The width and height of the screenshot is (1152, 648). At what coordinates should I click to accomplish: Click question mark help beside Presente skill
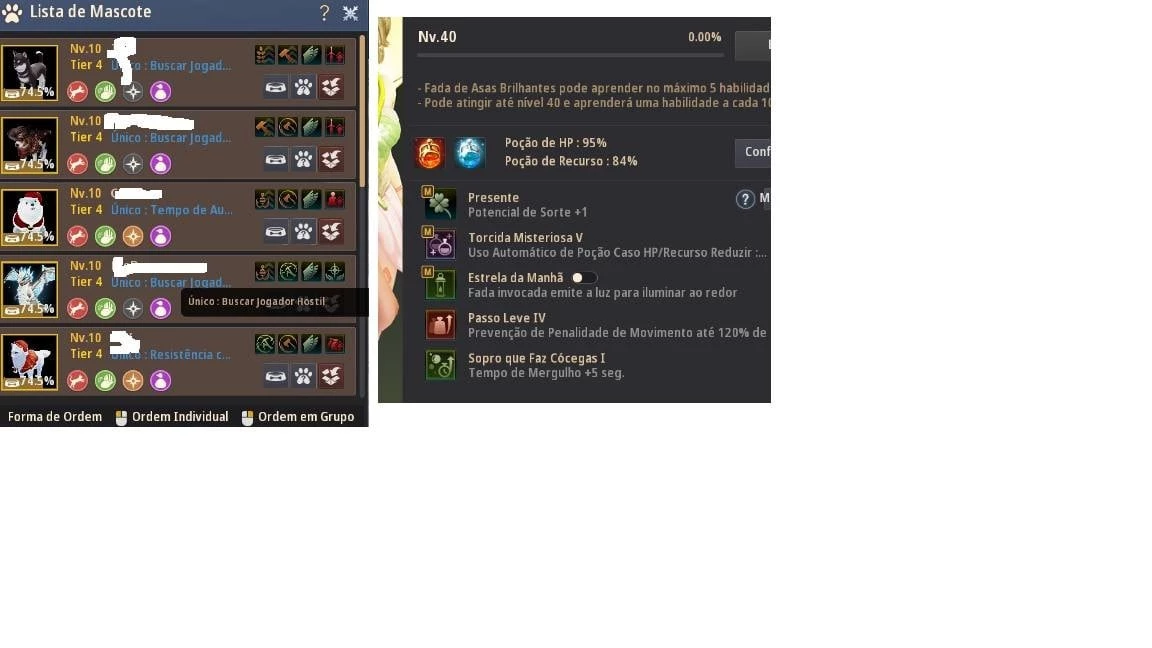click(x=745, y=199)
